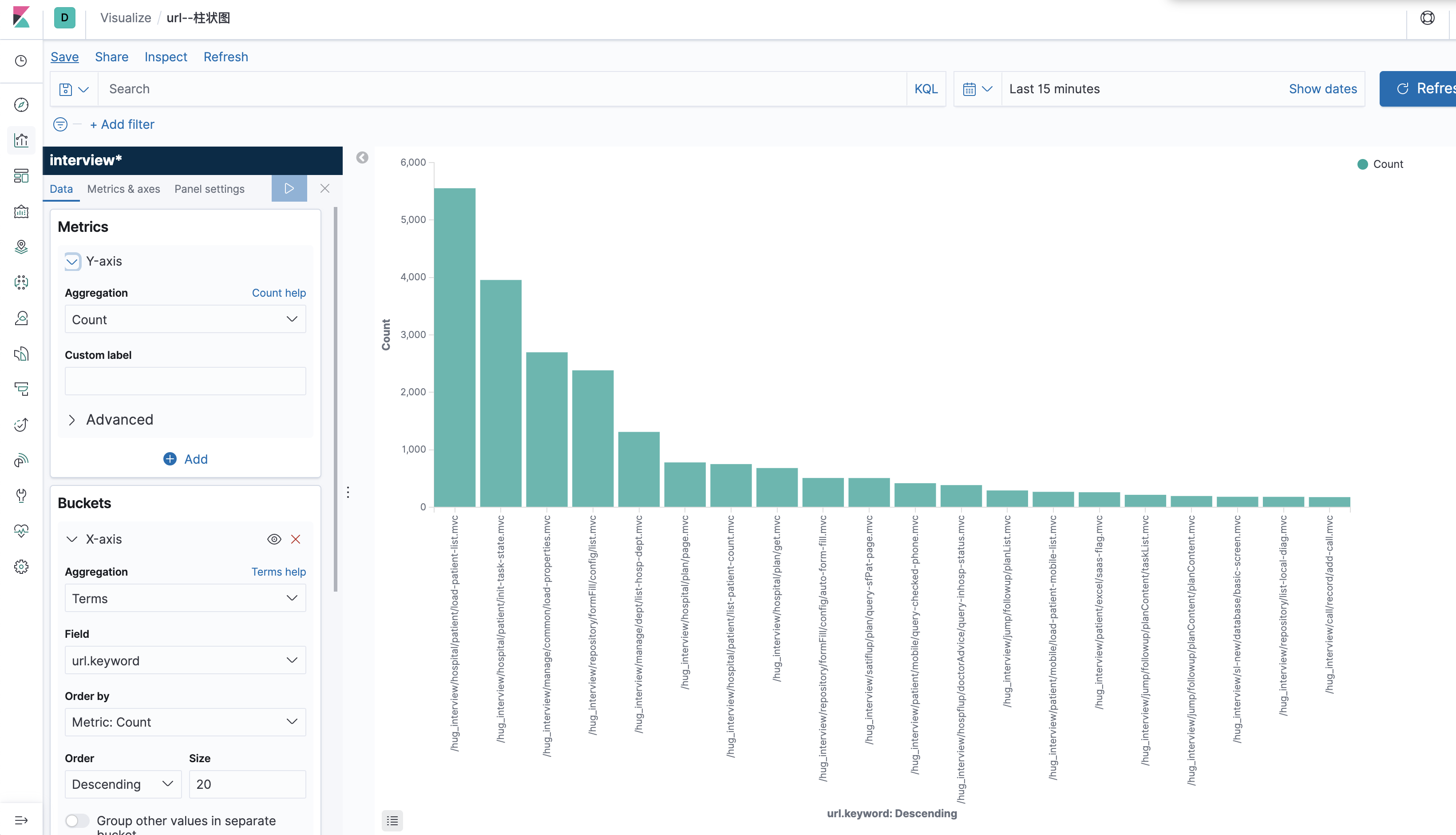Click the Search query input
1456x835 pixels.
[x=502, y=89]
